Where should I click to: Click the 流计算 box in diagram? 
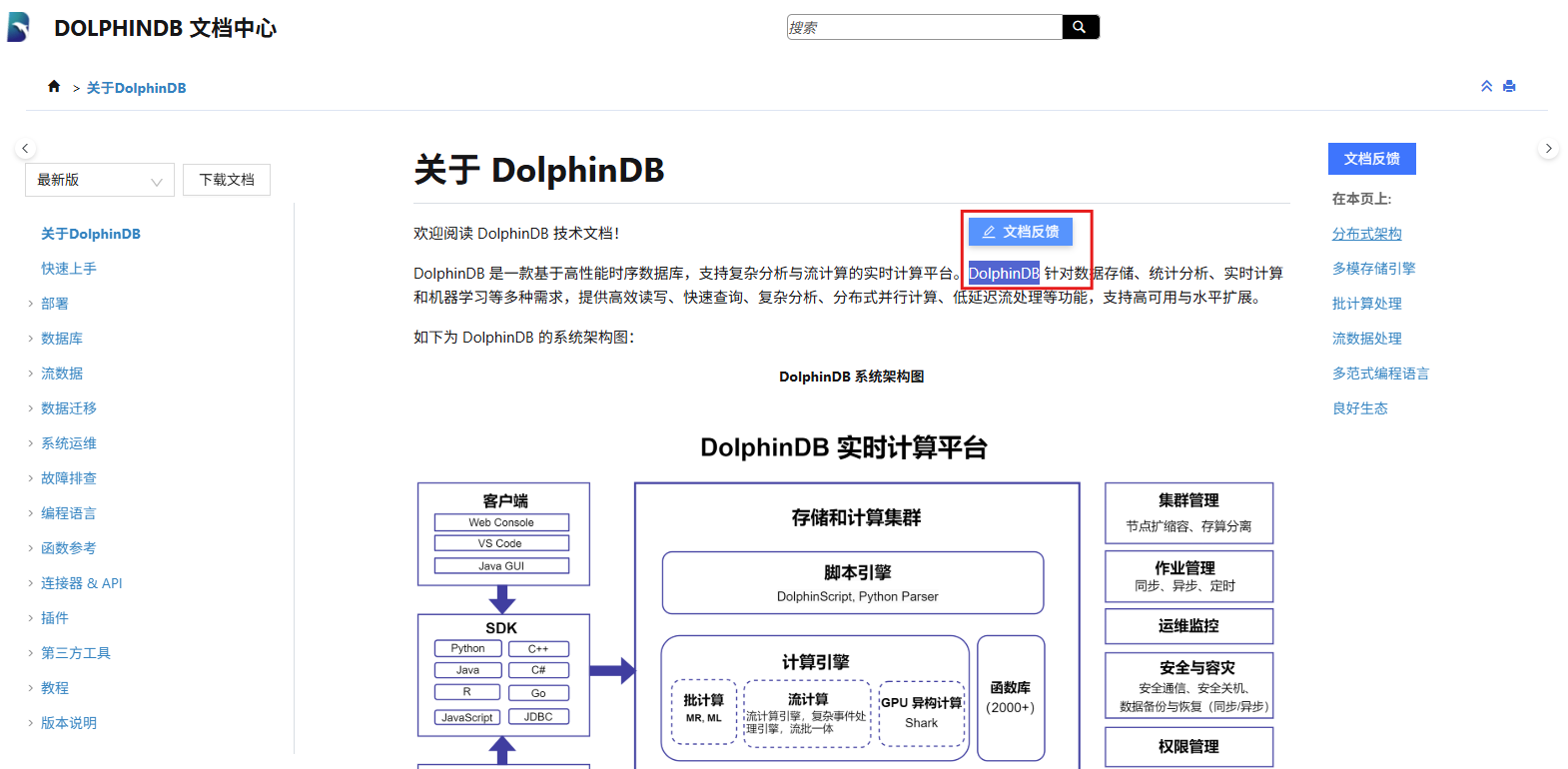tap(807, 713)
